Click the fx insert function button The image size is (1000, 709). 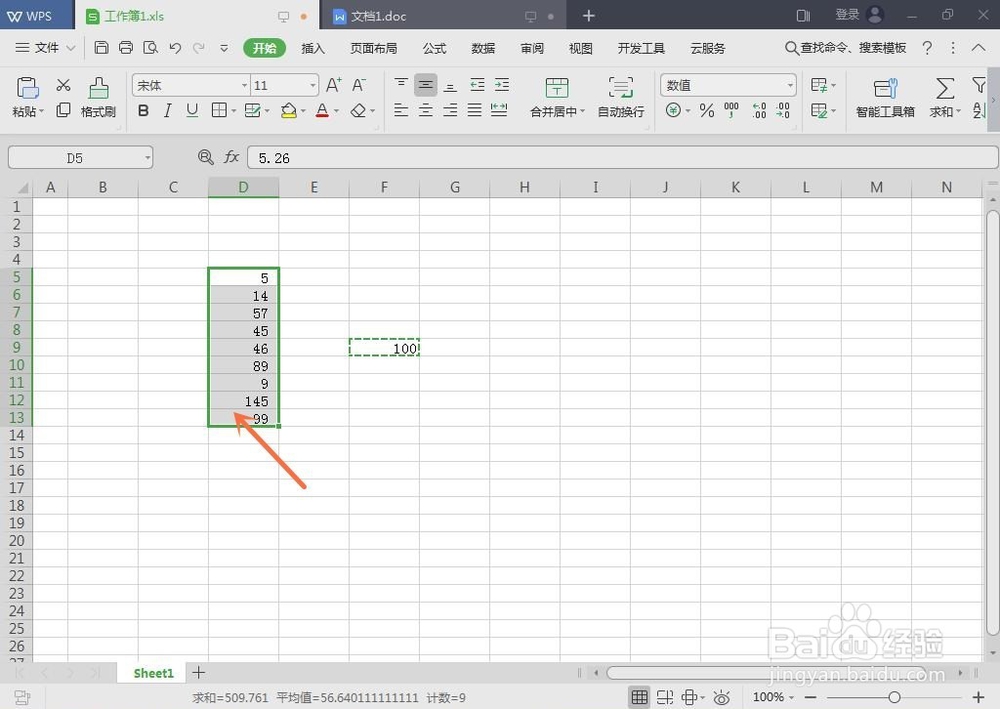pyautogui.click(x=232, y=157)
